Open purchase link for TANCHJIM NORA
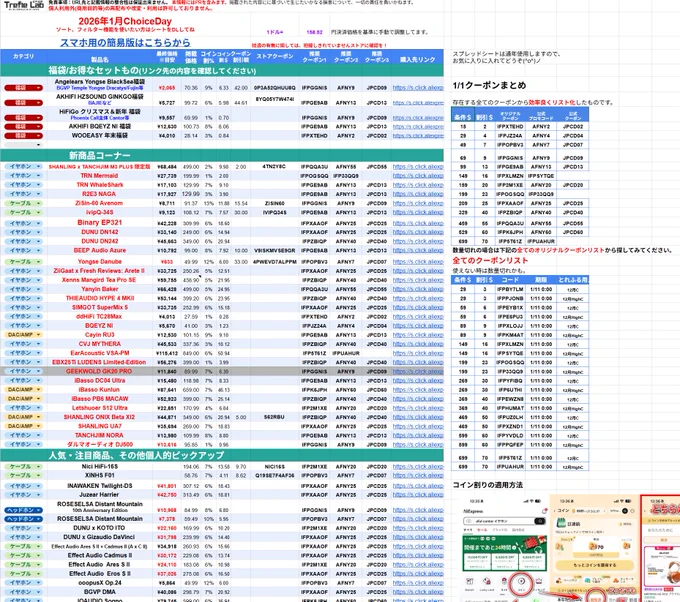Screen dimensions: 680x602 tap(418, 435)
